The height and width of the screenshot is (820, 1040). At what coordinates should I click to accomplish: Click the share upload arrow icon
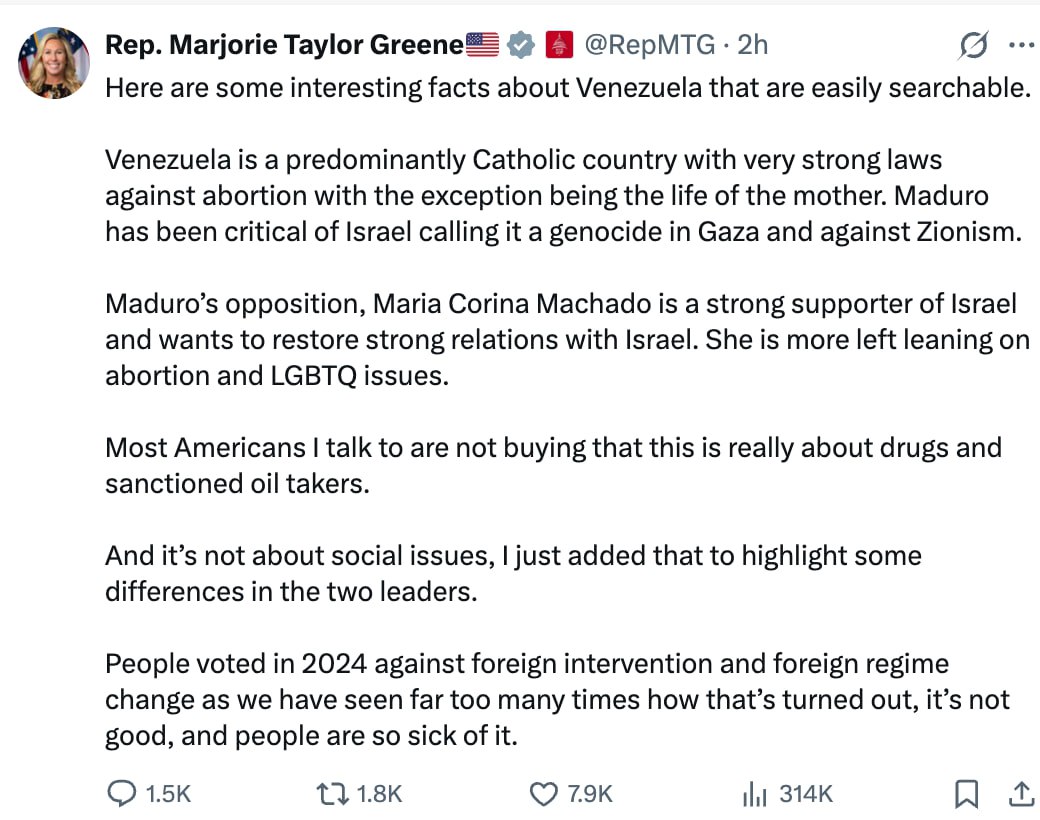point(1020,794)
